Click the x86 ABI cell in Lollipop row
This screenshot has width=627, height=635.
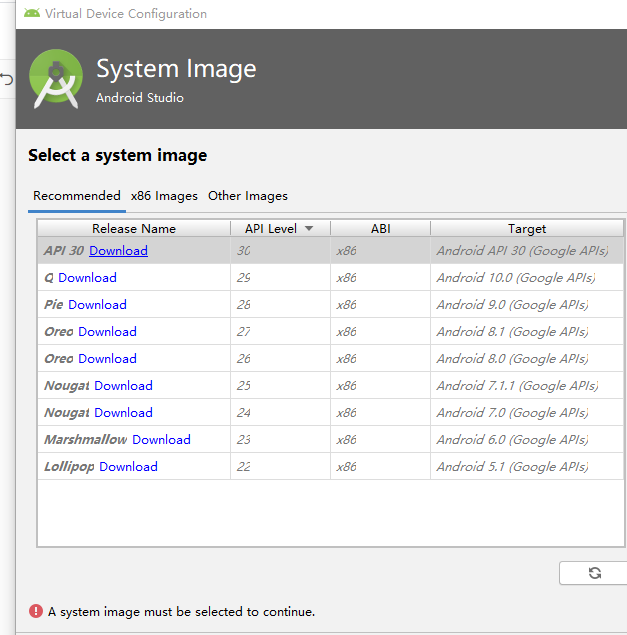click(x=380, y=467)
